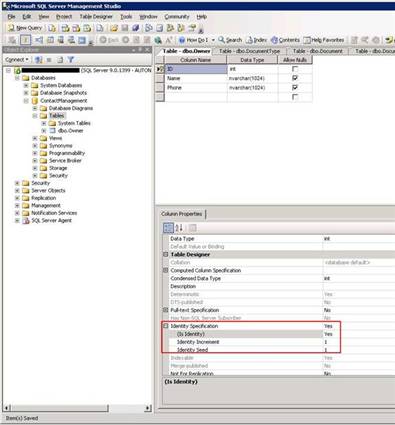Expand the Database Diagrams node
This screenshot has height=425, width=395.
pos(35,108)
